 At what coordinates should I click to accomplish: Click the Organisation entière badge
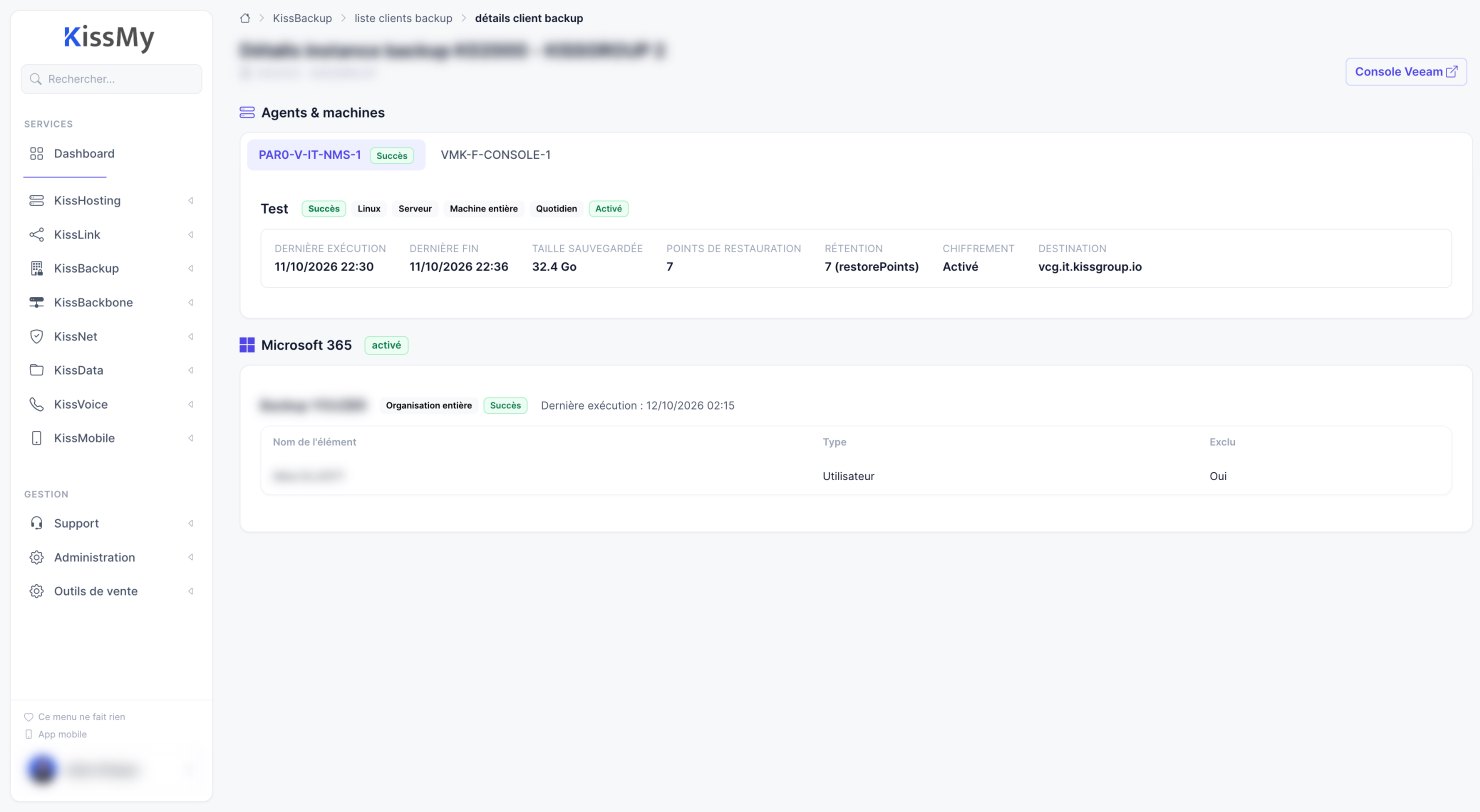(429, 406)
